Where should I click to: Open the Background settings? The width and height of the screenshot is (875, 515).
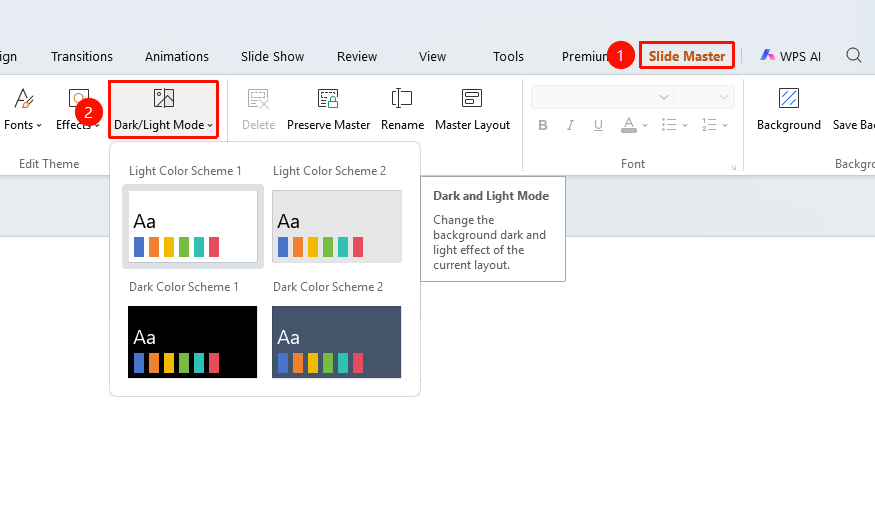pyautogui.click(x=789, y=109)
